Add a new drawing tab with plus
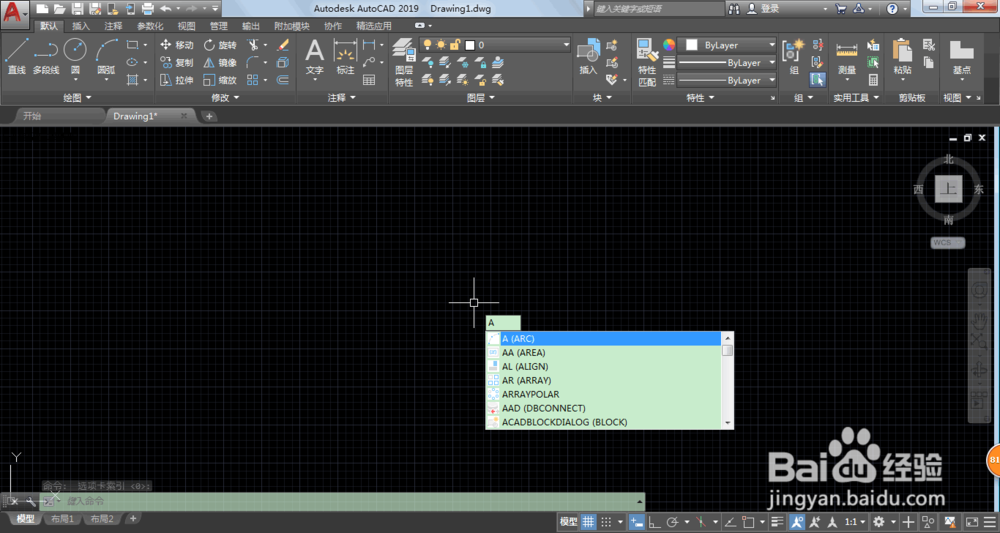This screenshot has width=1000, height=533. [x=209, y=116]
